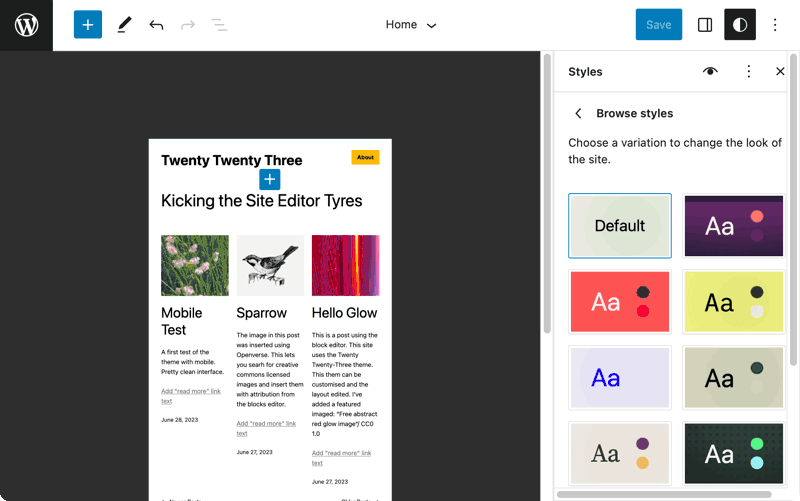The height and width of the screenshot is (501, 800).
Task: Open the Hello Glow post title
Action: (x=344, y=313)
